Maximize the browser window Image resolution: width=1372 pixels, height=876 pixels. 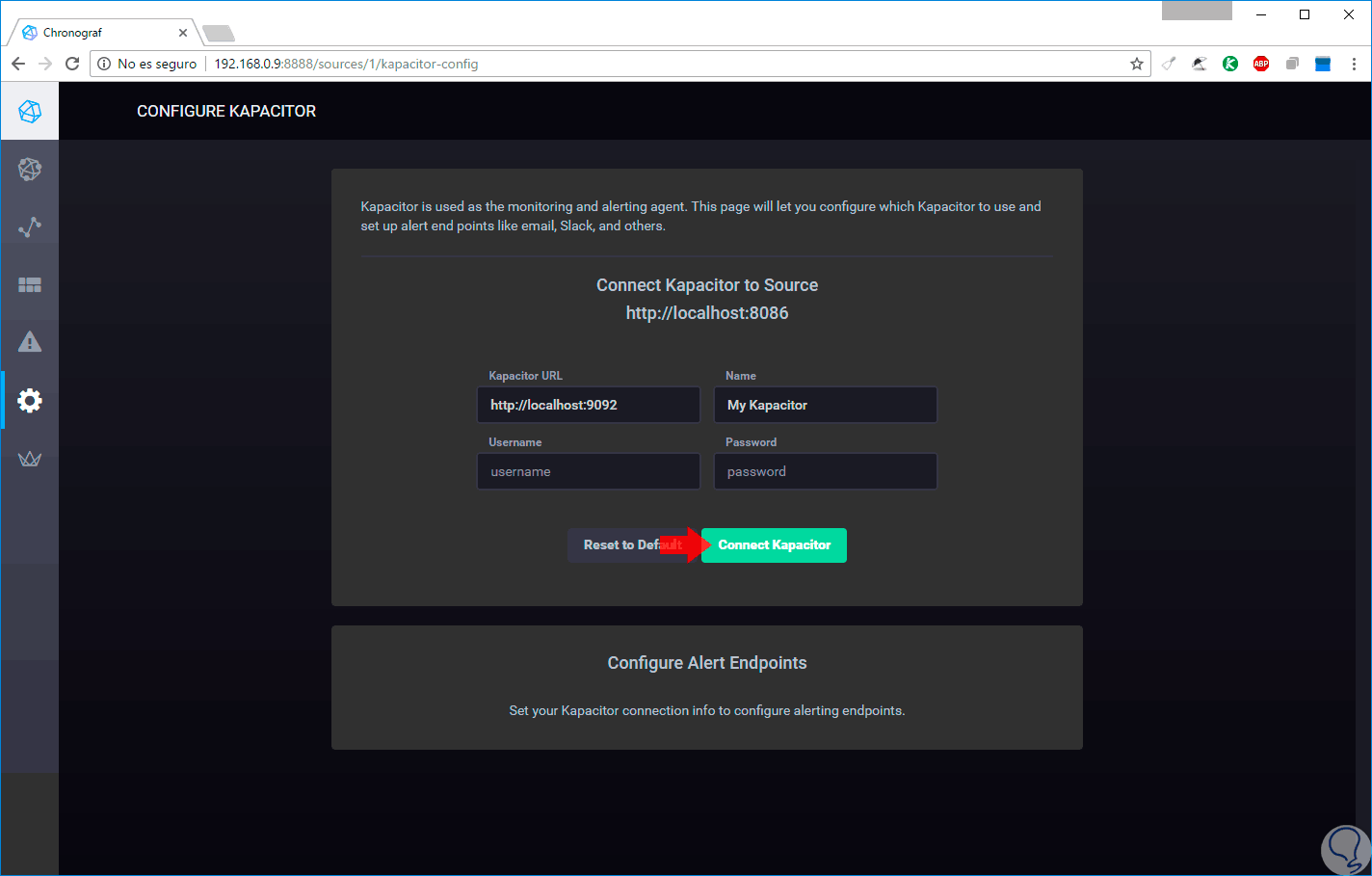[x=1305, y=14]
